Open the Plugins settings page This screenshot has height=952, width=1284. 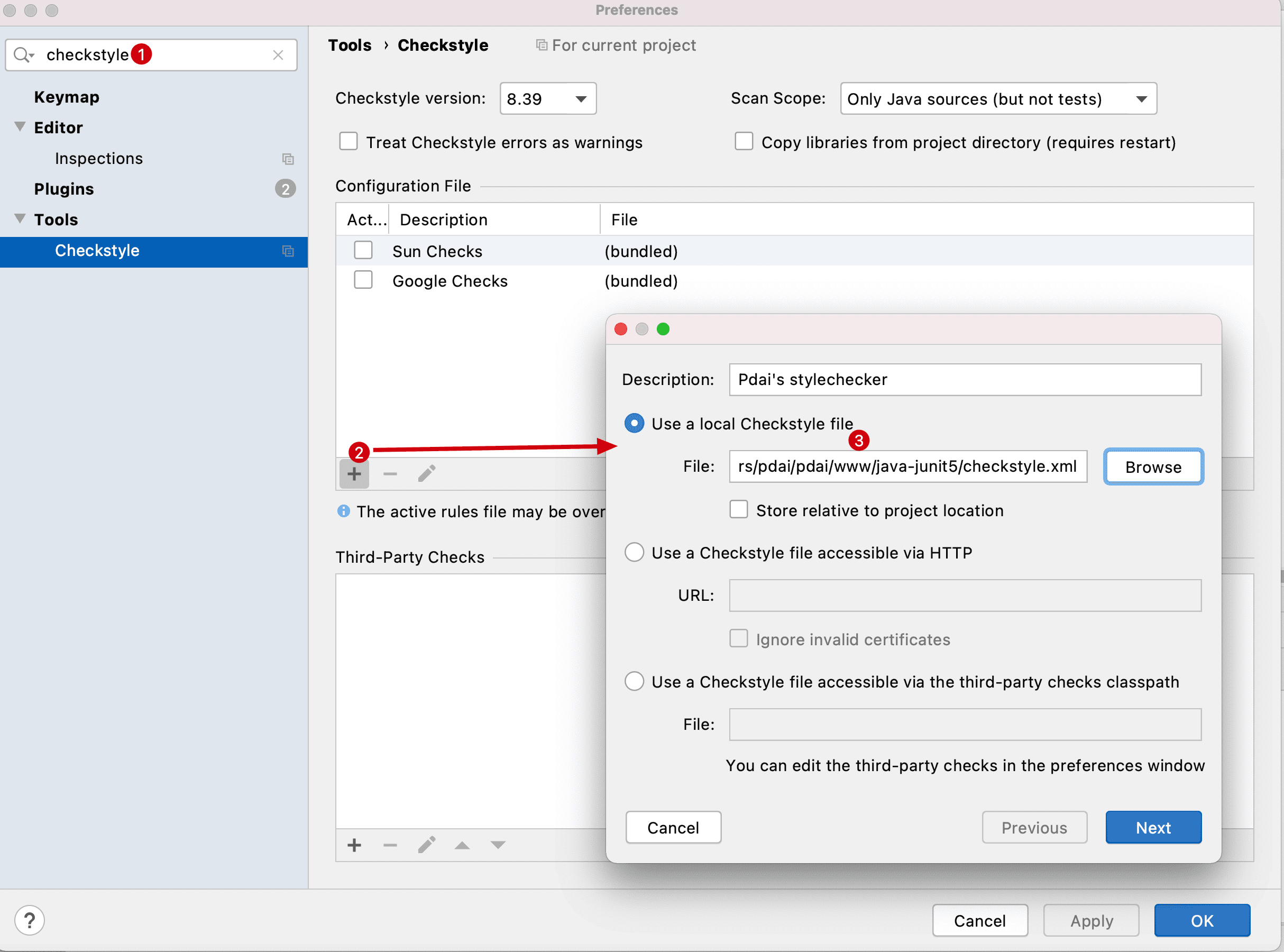[64, 189]
